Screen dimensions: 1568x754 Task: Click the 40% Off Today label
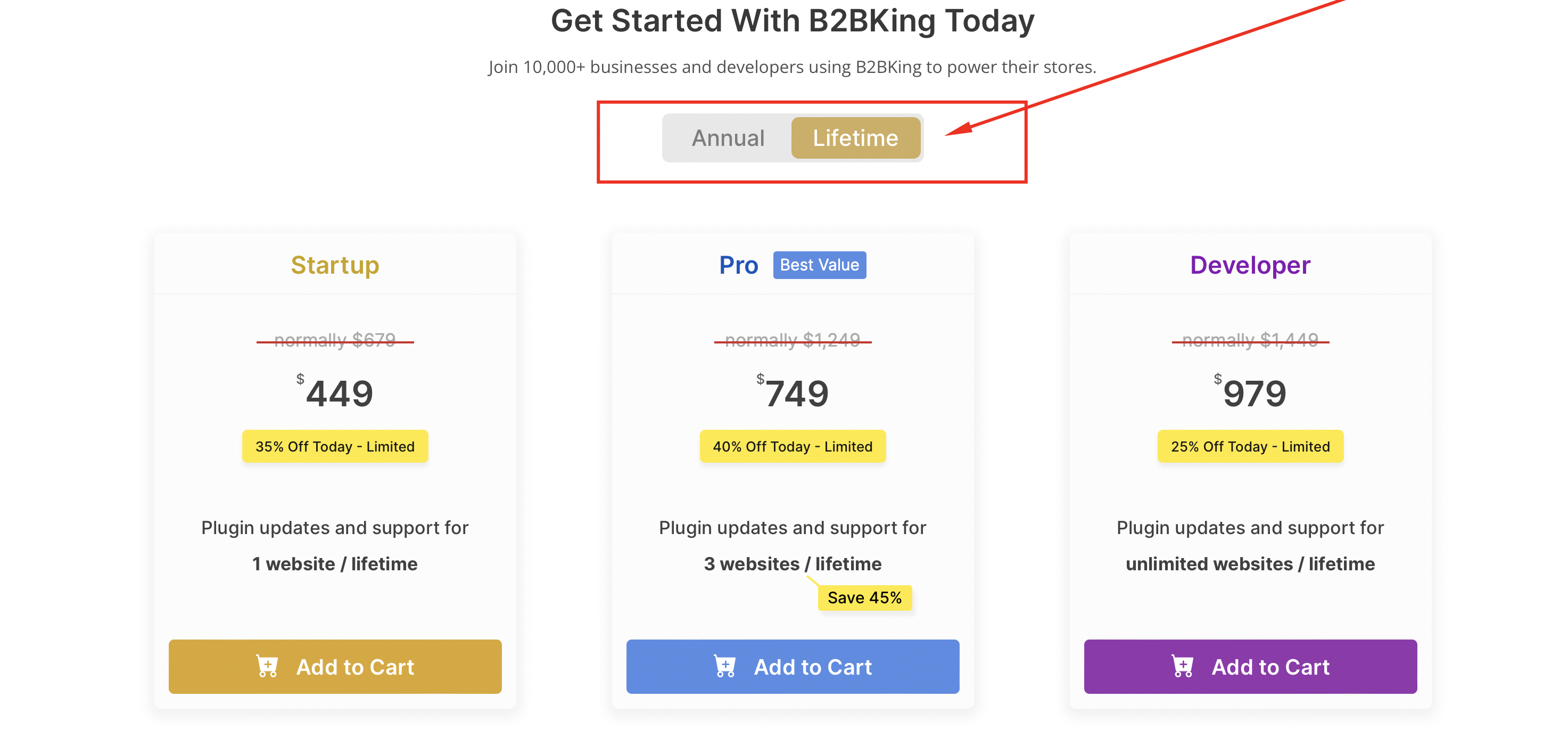coord(793,446)
